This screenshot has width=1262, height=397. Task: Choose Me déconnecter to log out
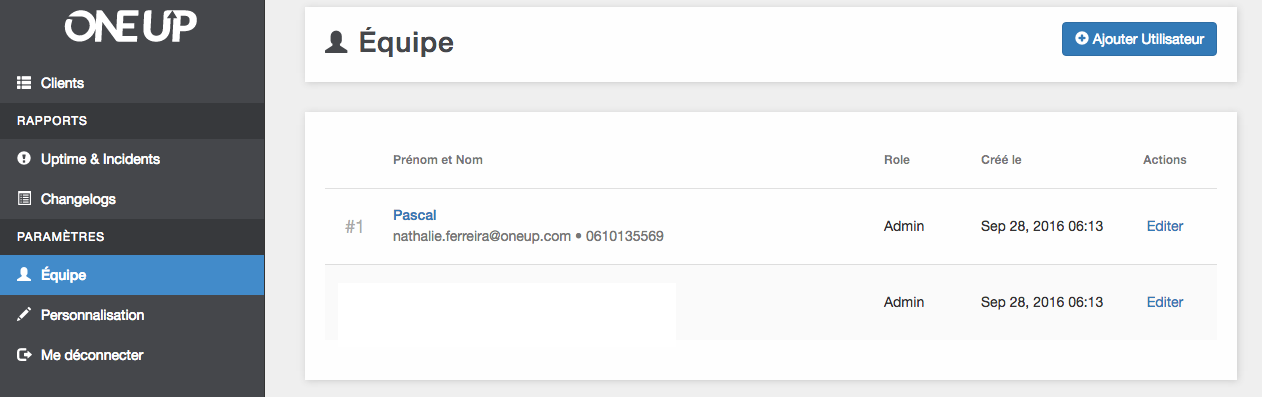(x=132, y=355)
